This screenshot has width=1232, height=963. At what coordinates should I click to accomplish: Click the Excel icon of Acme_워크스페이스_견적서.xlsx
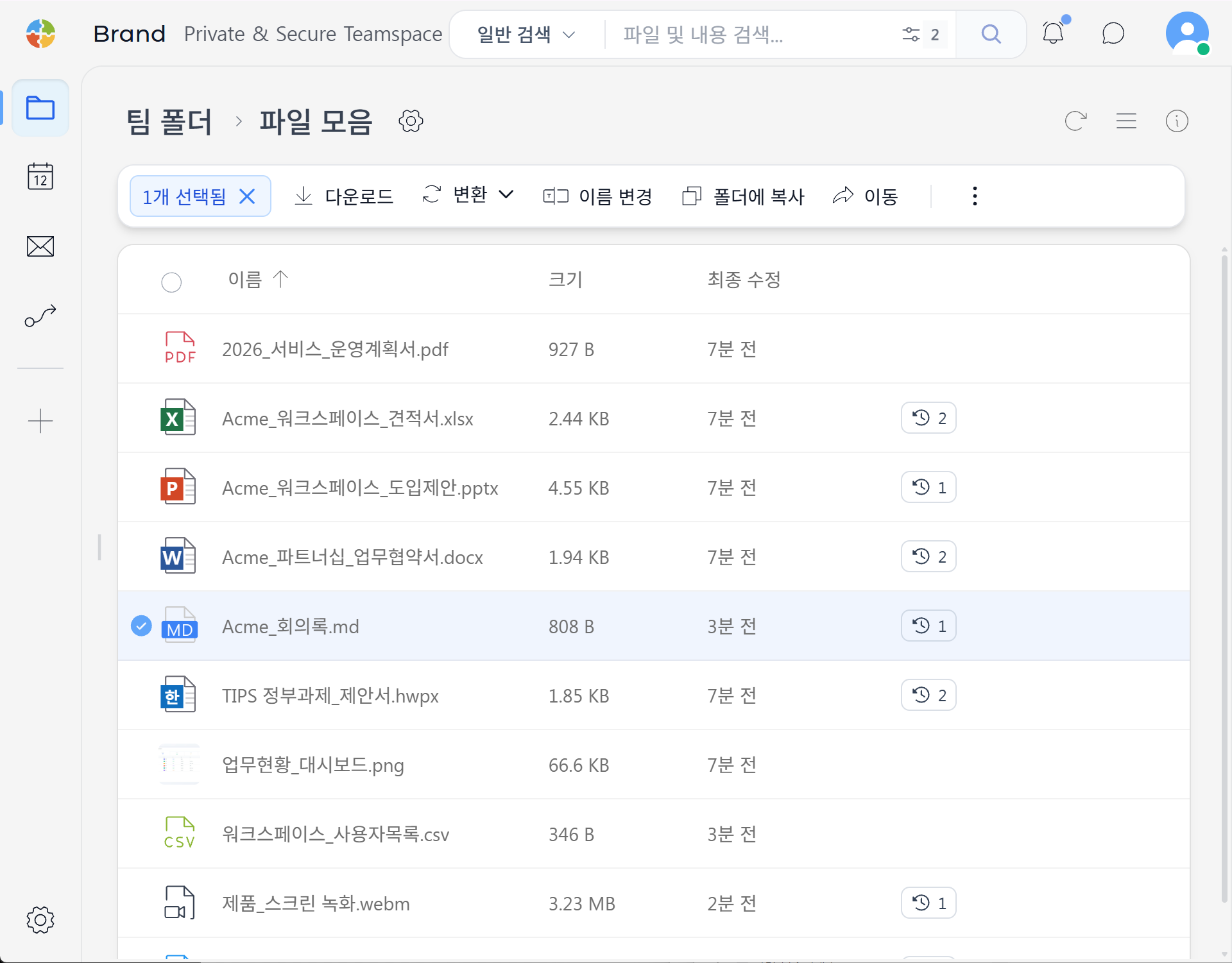178,418
